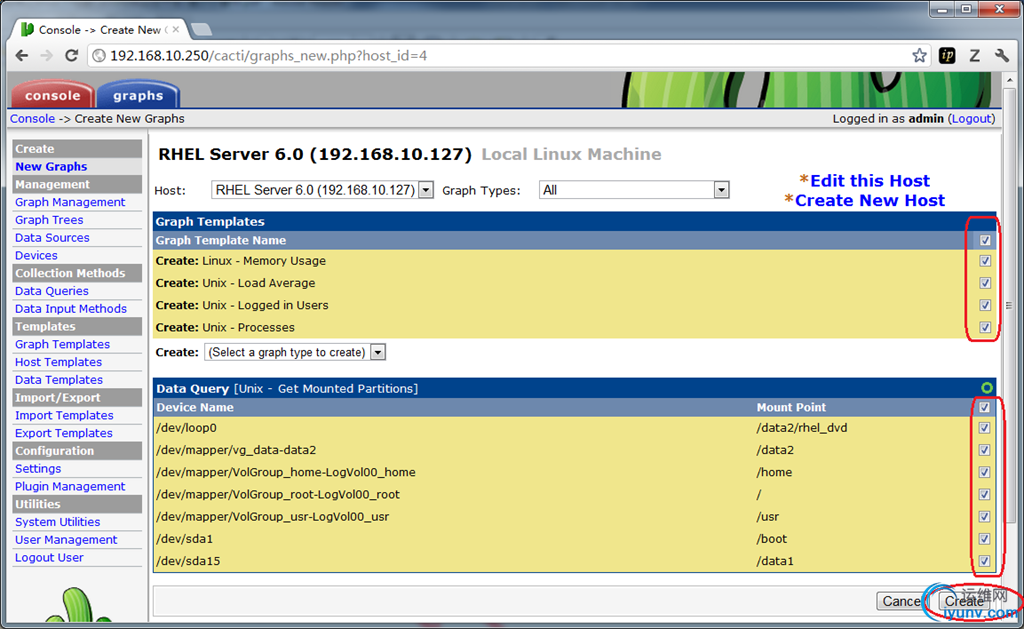Bookmark page with star icon
This screenshot has width=1024, height=629.
coord(920,56)
